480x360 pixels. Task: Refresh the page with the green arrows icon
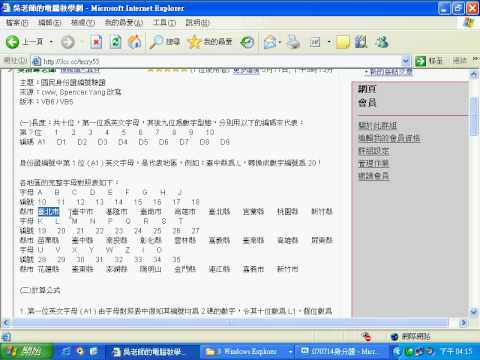pyautogui.click(x=116, y=42)
